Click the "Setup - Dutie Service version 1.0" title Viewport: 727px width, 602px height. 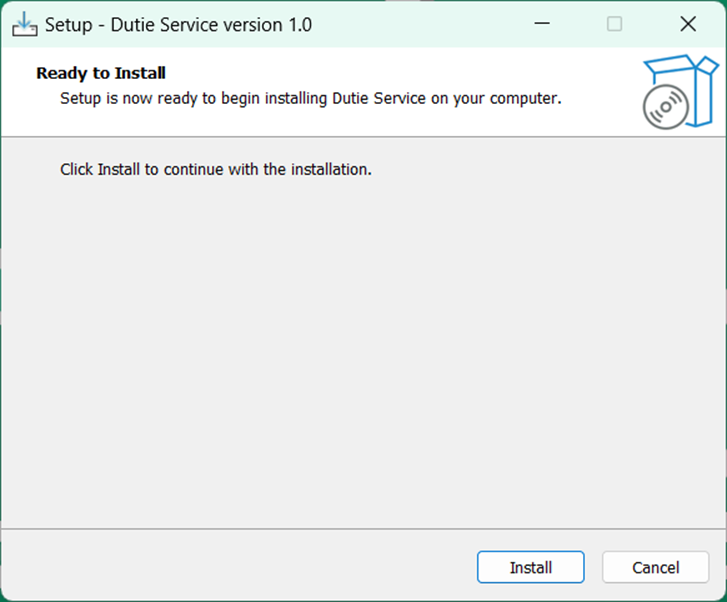click(x=178, y=24)
